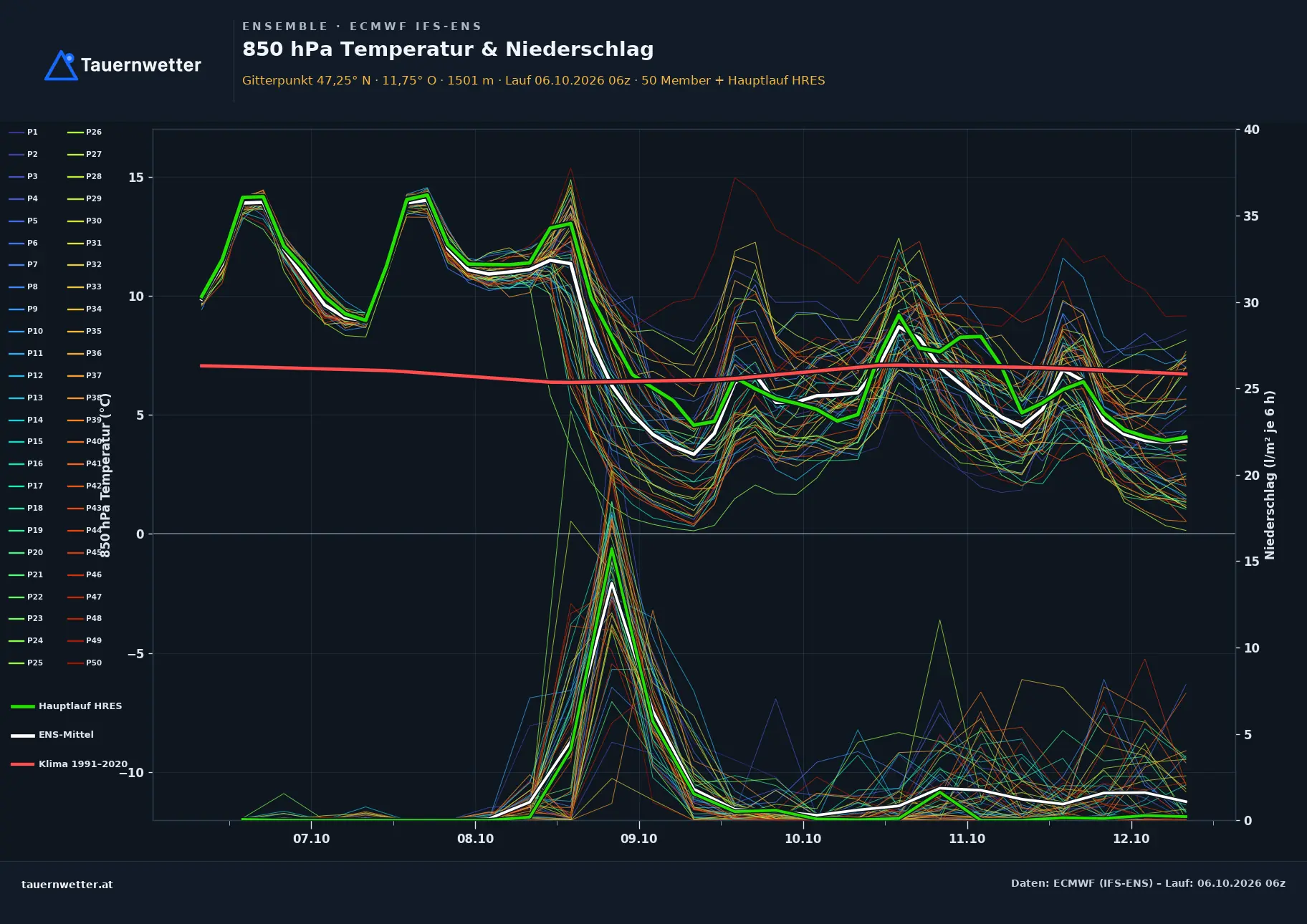The height and width of the screenshot is (924, 1307).
Task: Click legend entry P37
Action: pos(85,376)
